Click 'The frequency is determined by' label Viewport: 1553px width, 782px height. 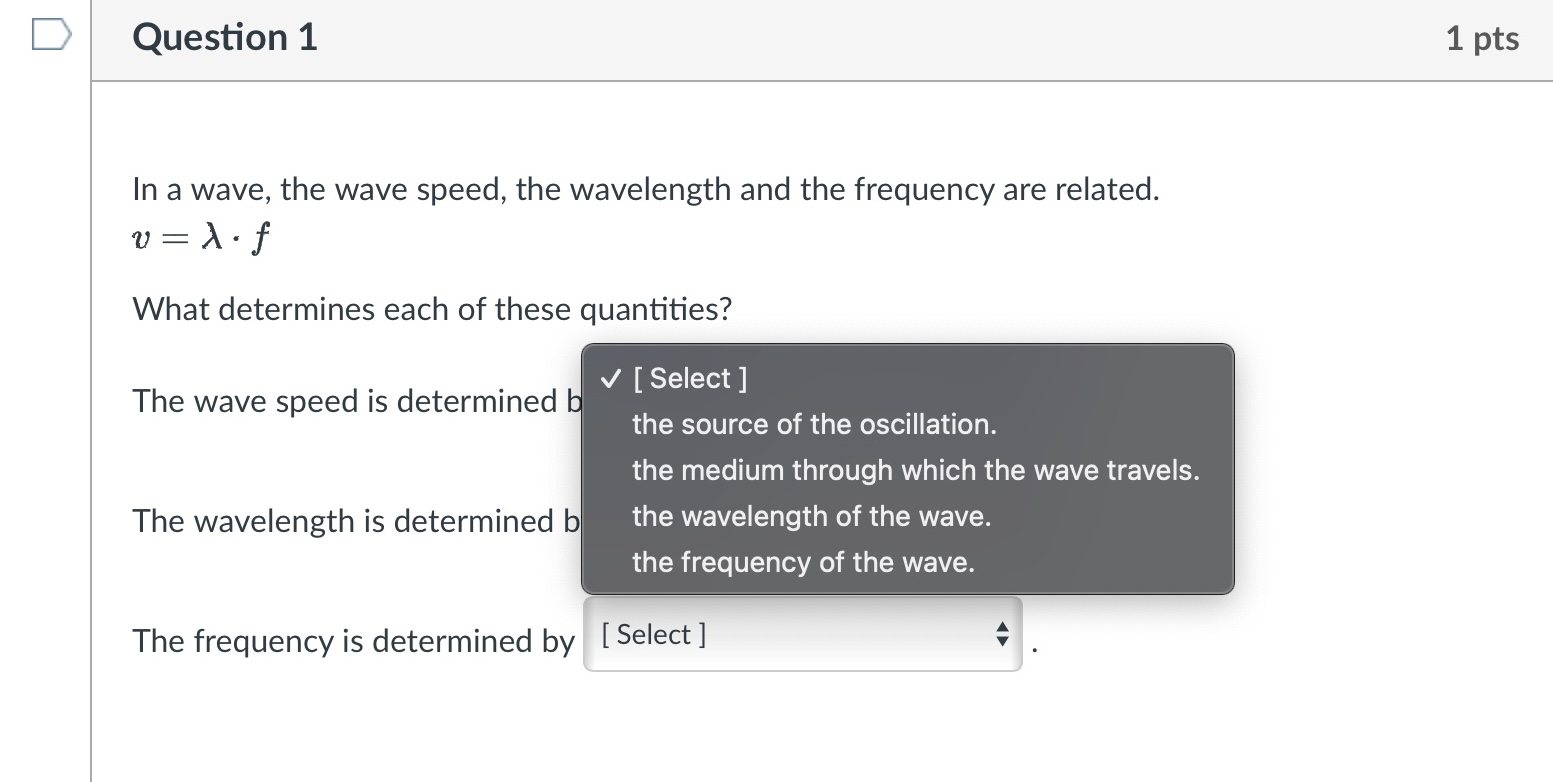pos(354,641)
